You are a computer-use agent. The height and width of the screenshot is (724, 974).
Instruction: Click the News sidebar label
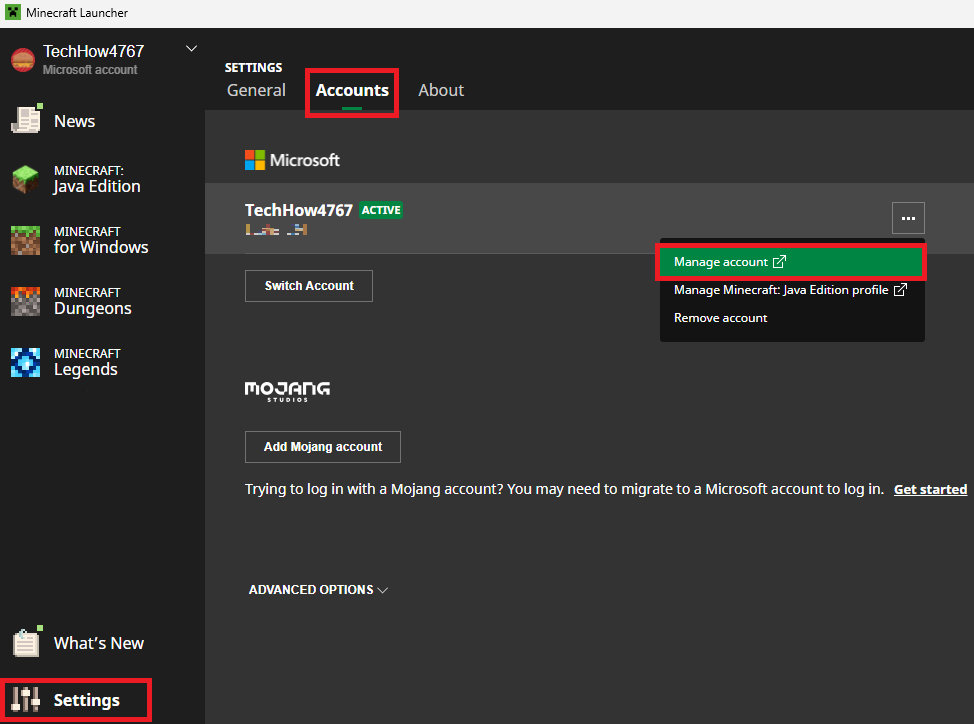click(x=75, y=121)
